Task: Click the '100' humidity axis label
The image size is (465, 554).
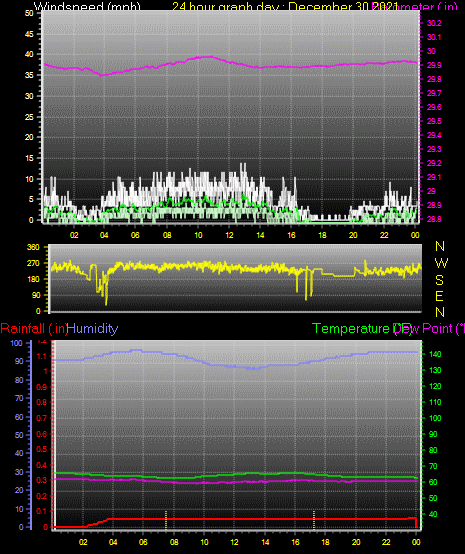Action: [16, 343]
